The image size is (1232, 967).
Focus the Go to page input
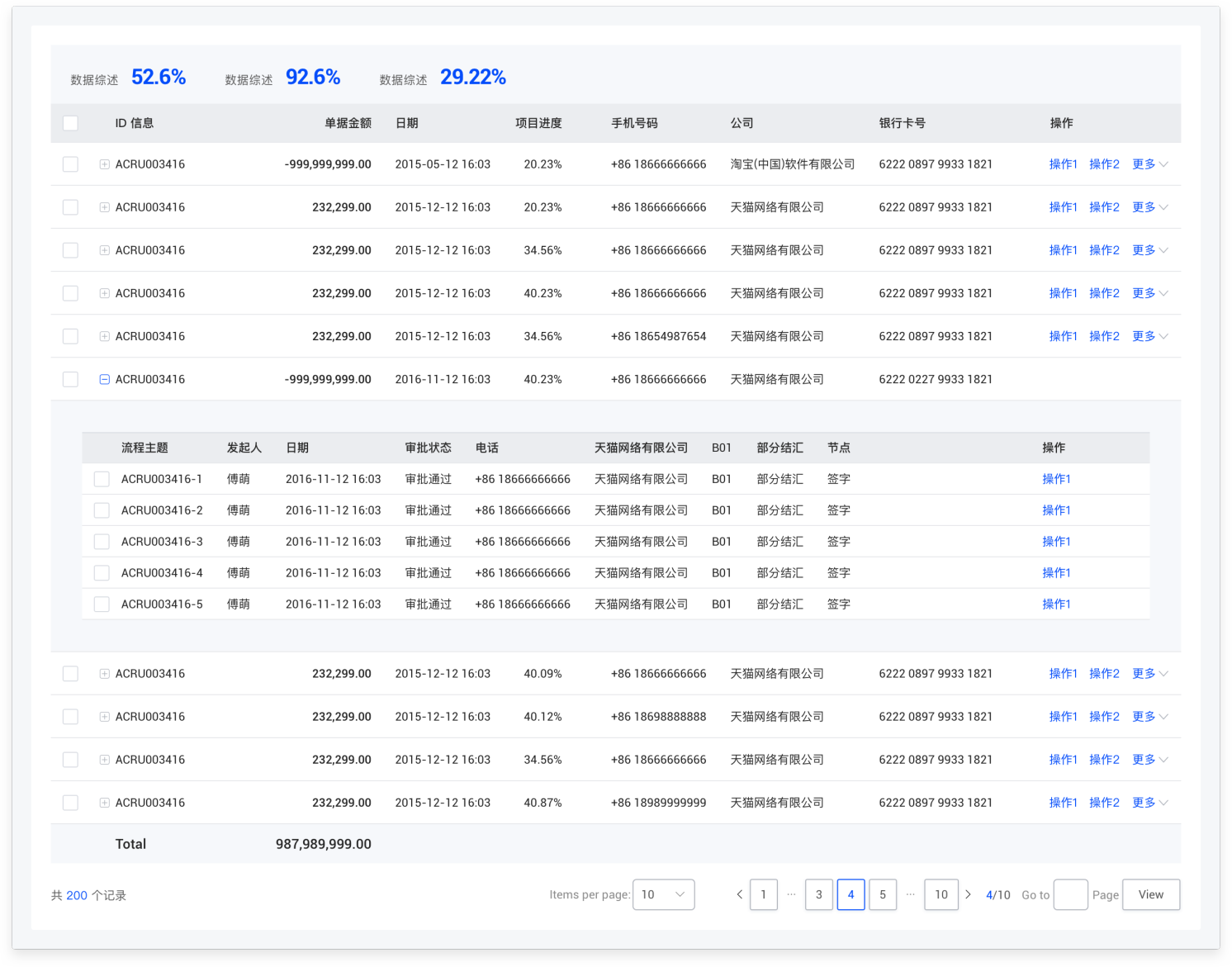pyautogui.click(x=1071, y=894)
